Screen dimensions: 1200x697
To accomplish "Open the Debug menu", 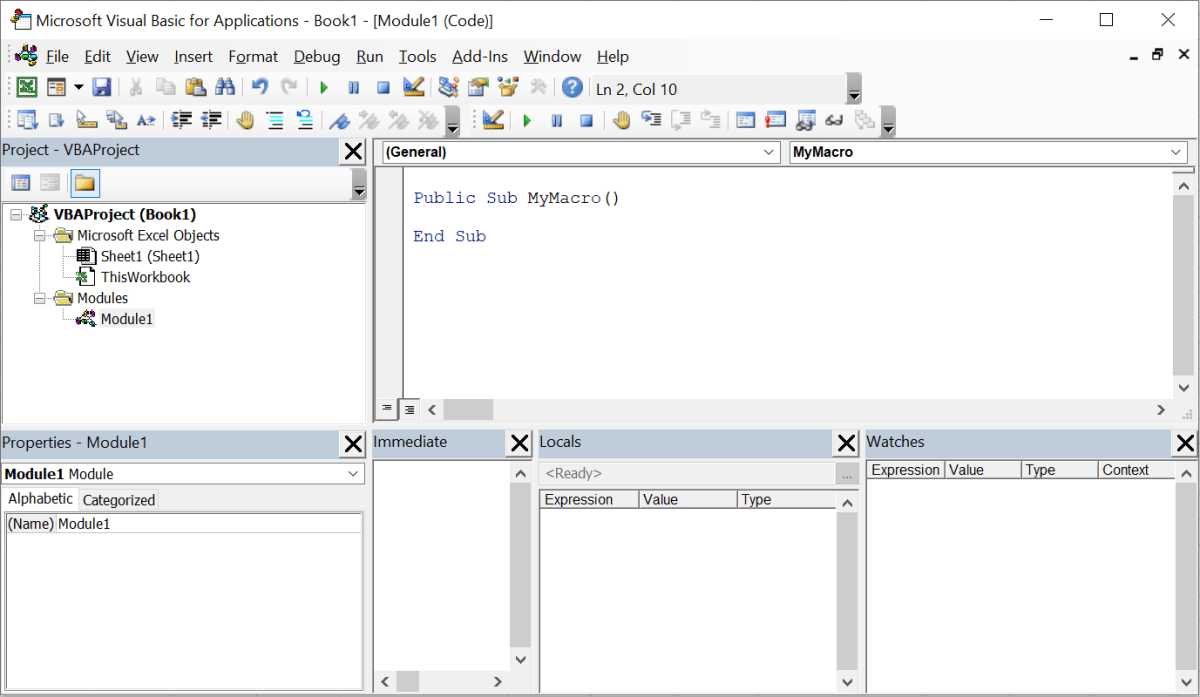I will (316, 56).
